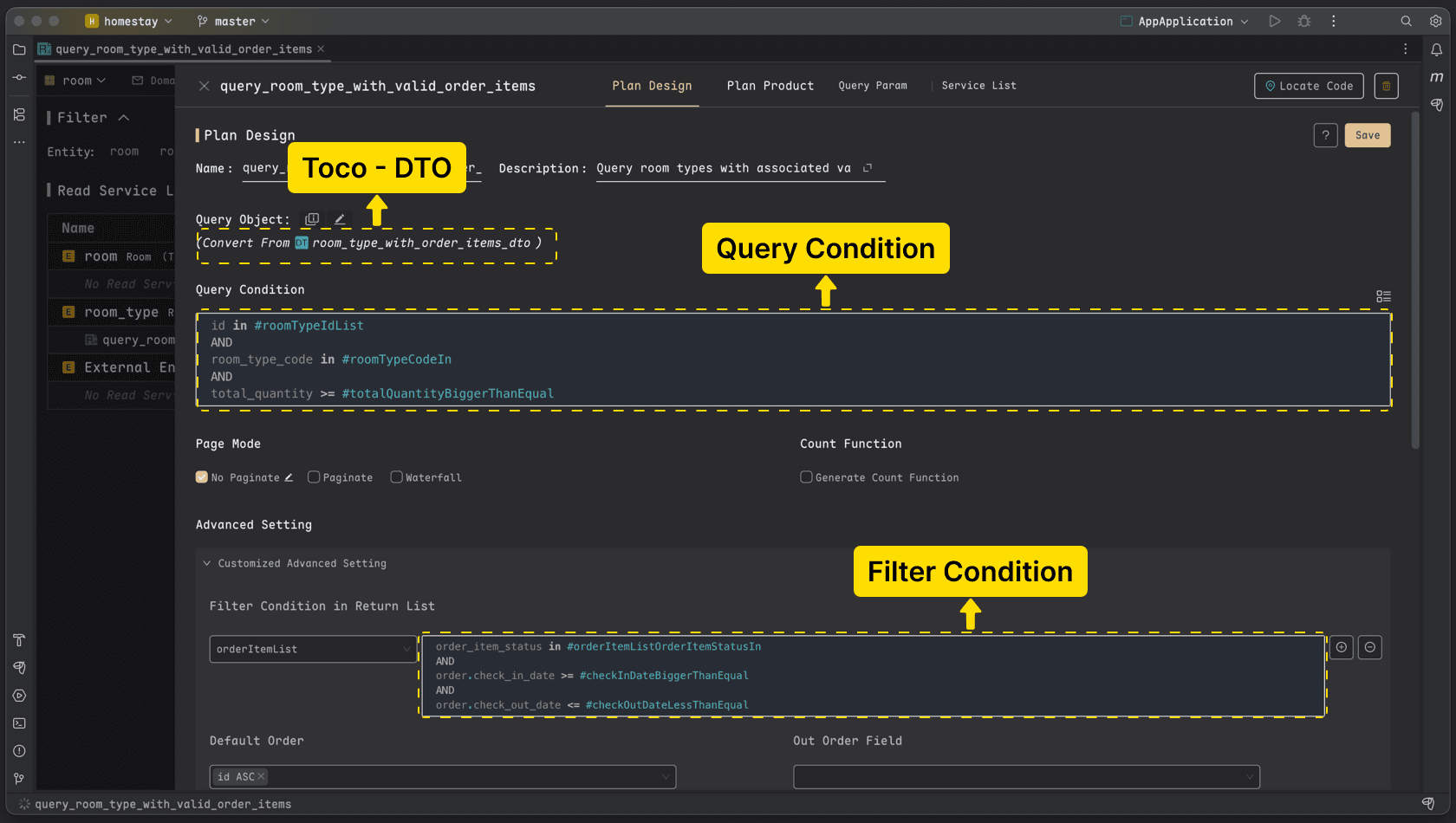Click into the Query Condition editor
This screenshot has width=1456, height=823.
point(793,360)
